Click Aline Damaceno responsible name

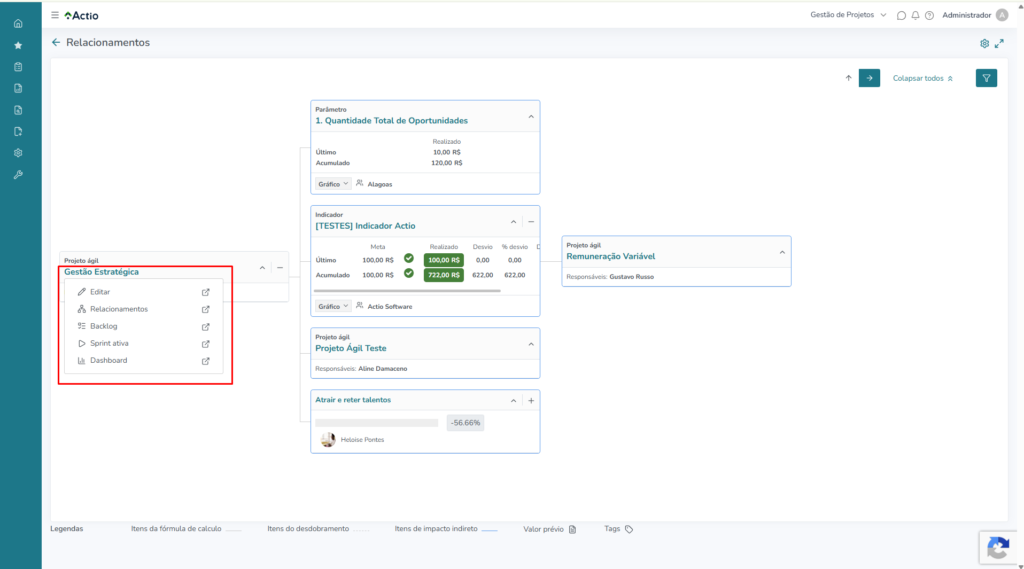[x=383, y=369]
